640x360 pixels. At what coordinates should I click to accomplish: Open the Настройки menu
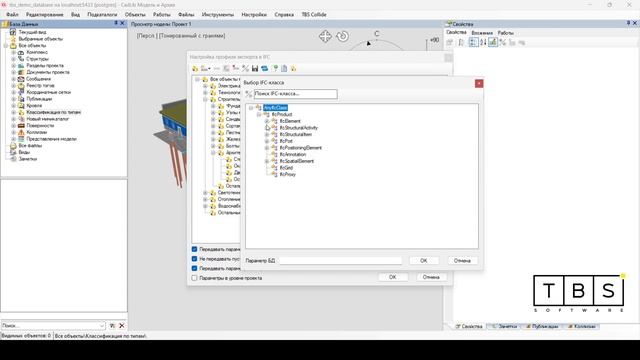click(254, 14)
